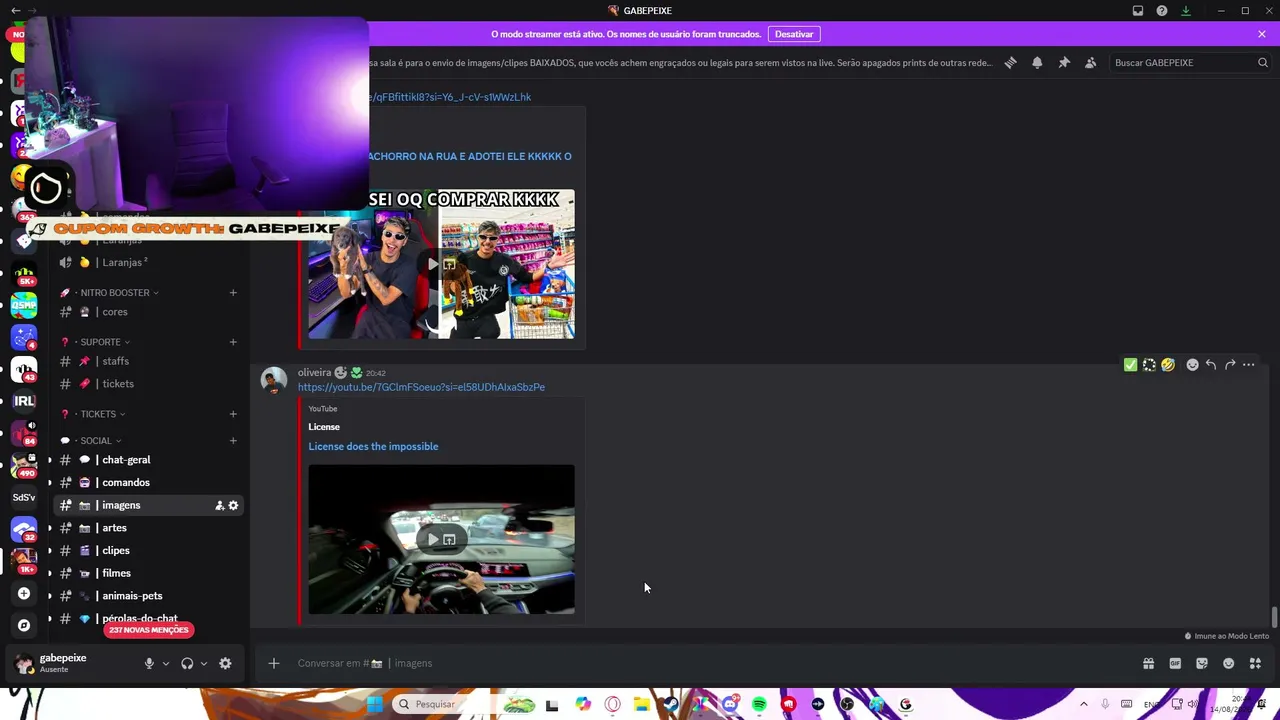Click the message box for imagens
Screen dimensions: 1280x720
pyautogui.click(x=700, y=663)
